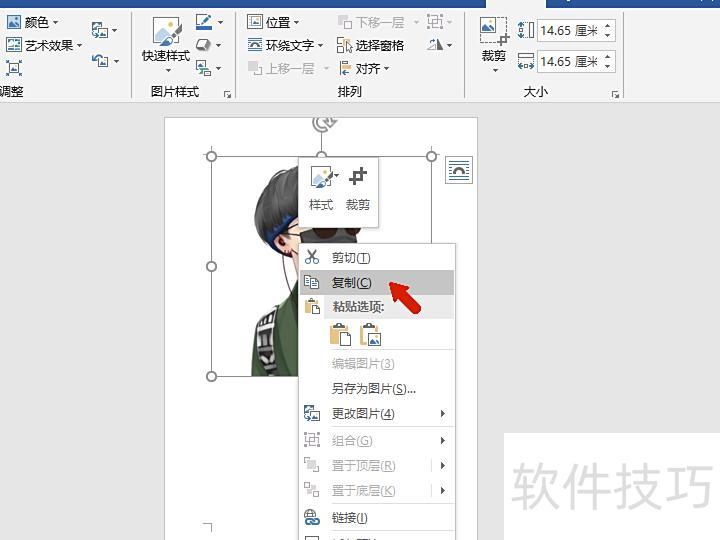This screenshot has height=540, width=720.
Task: Click the globe link icon beside 链接
Action: click(312, 518)
